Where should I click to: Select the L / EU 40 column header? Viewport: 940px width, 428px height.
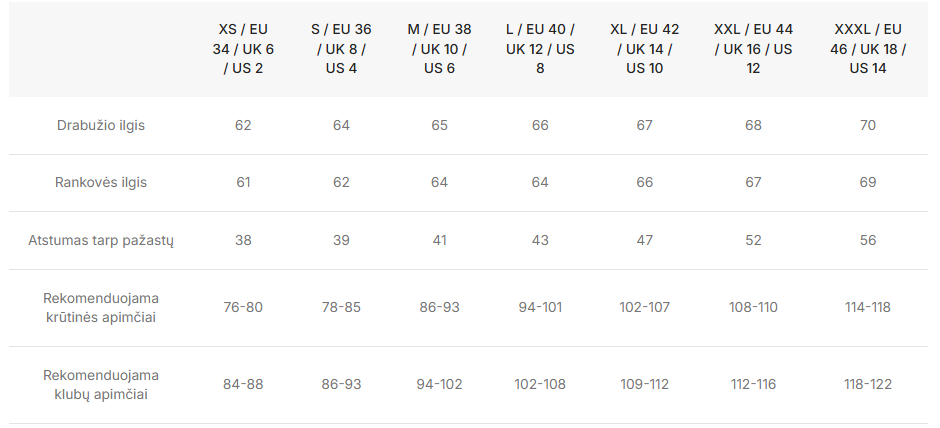coord(540,49)
